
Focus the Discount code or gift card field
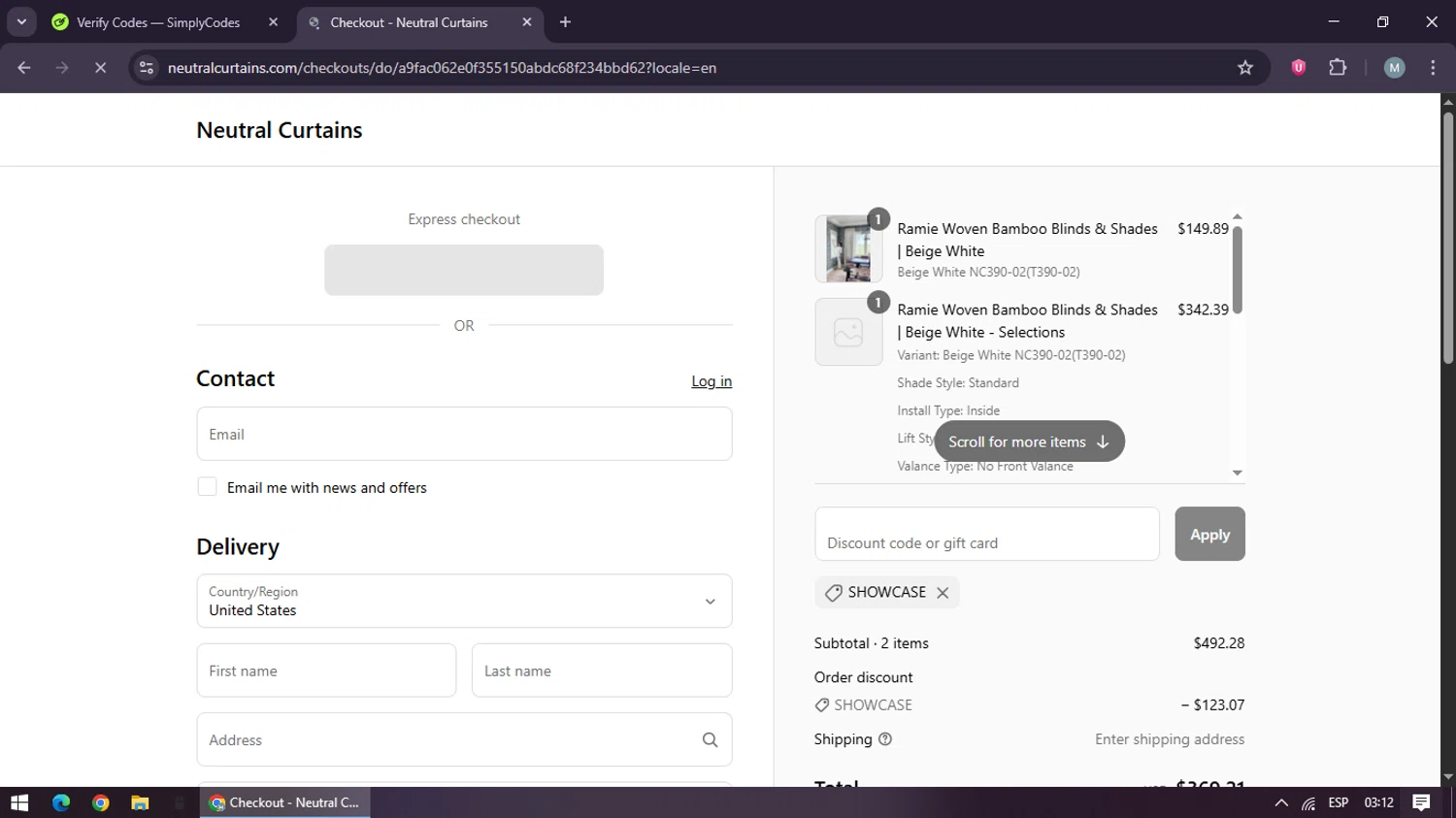click(x=987, y=534)
